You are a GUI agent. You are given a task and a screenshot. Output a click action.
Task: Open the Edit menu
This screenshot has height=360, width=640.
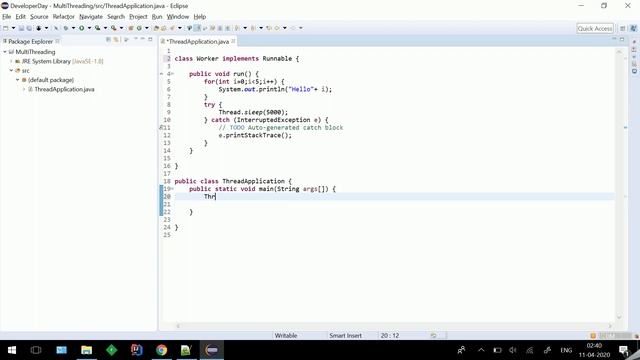tap(20, 17)
